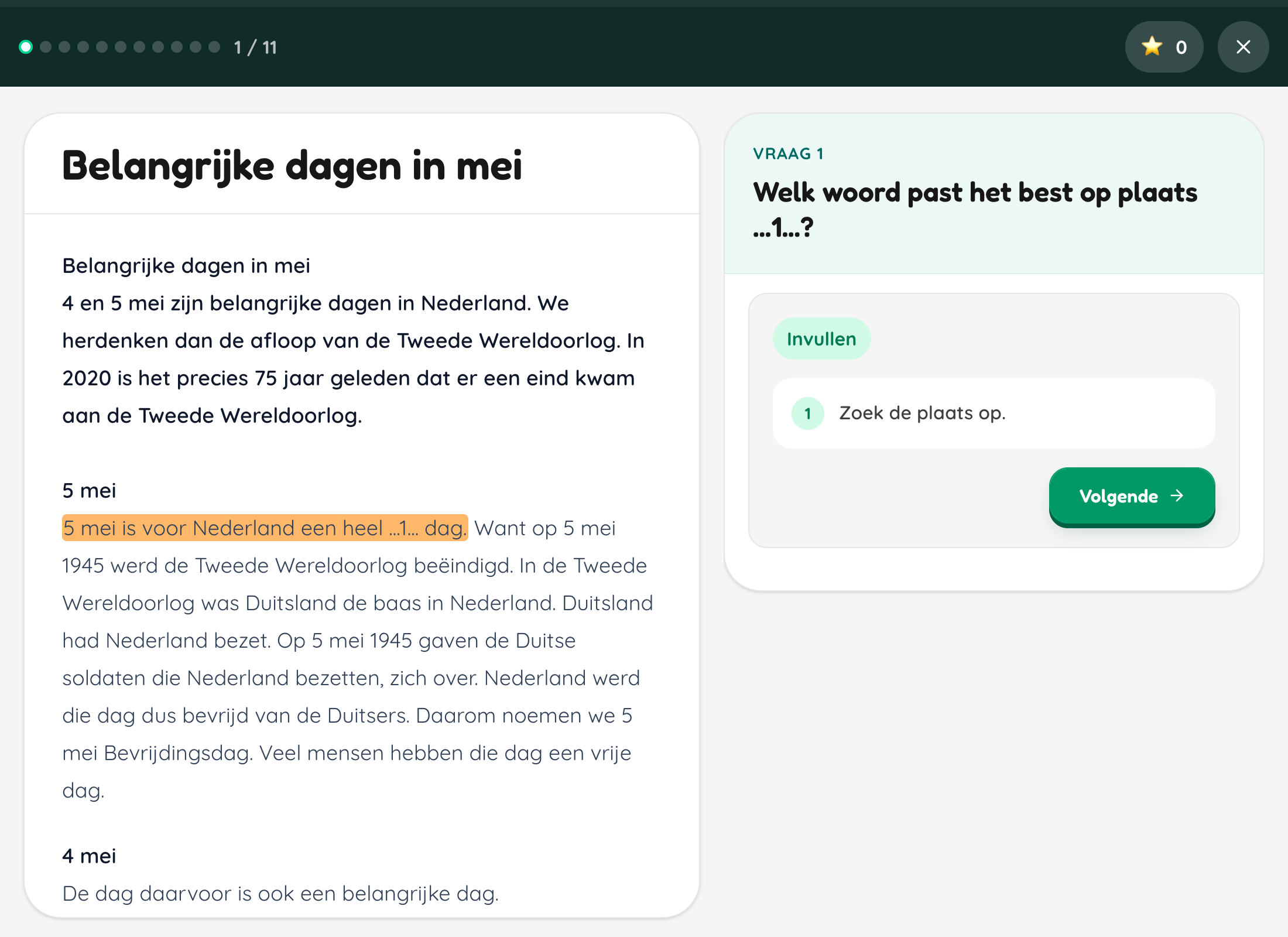
Task: Click 'De dag daarvoor is ook een belangrijke dag.'
Action: pyautogui.click(x=280, y=894)
